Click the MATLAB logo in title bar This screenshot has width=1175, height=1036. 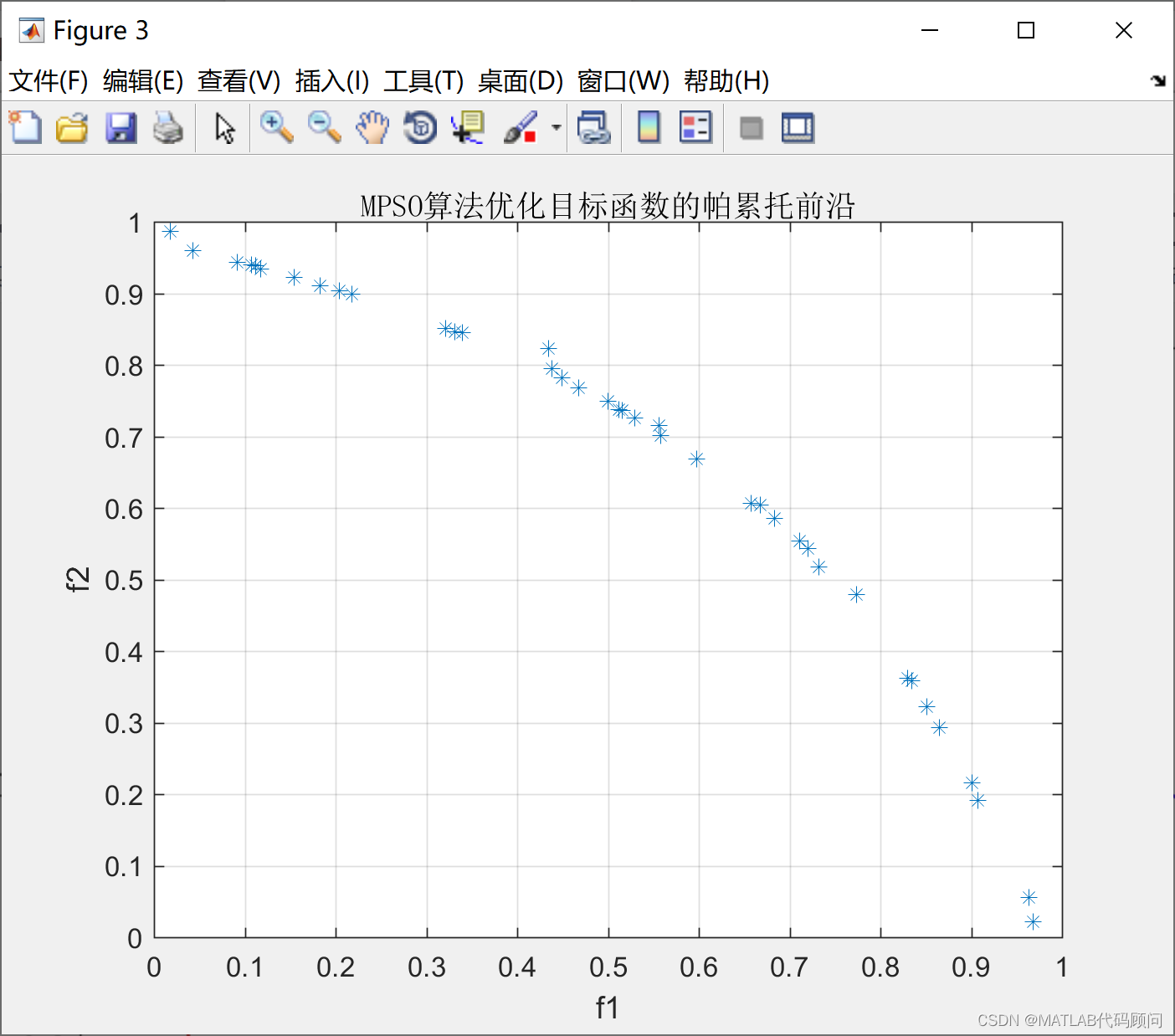point(31,31)
